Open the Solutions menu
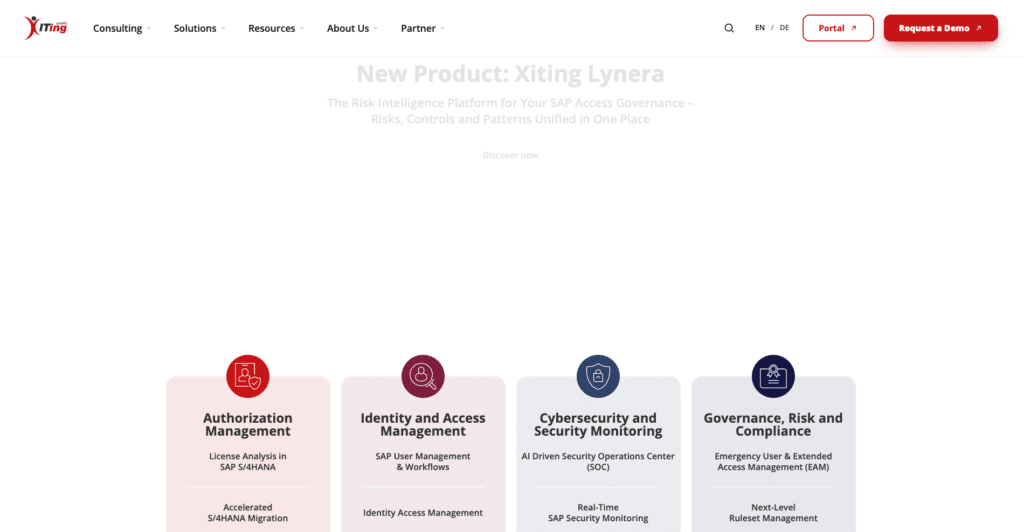 pos(195,28)
